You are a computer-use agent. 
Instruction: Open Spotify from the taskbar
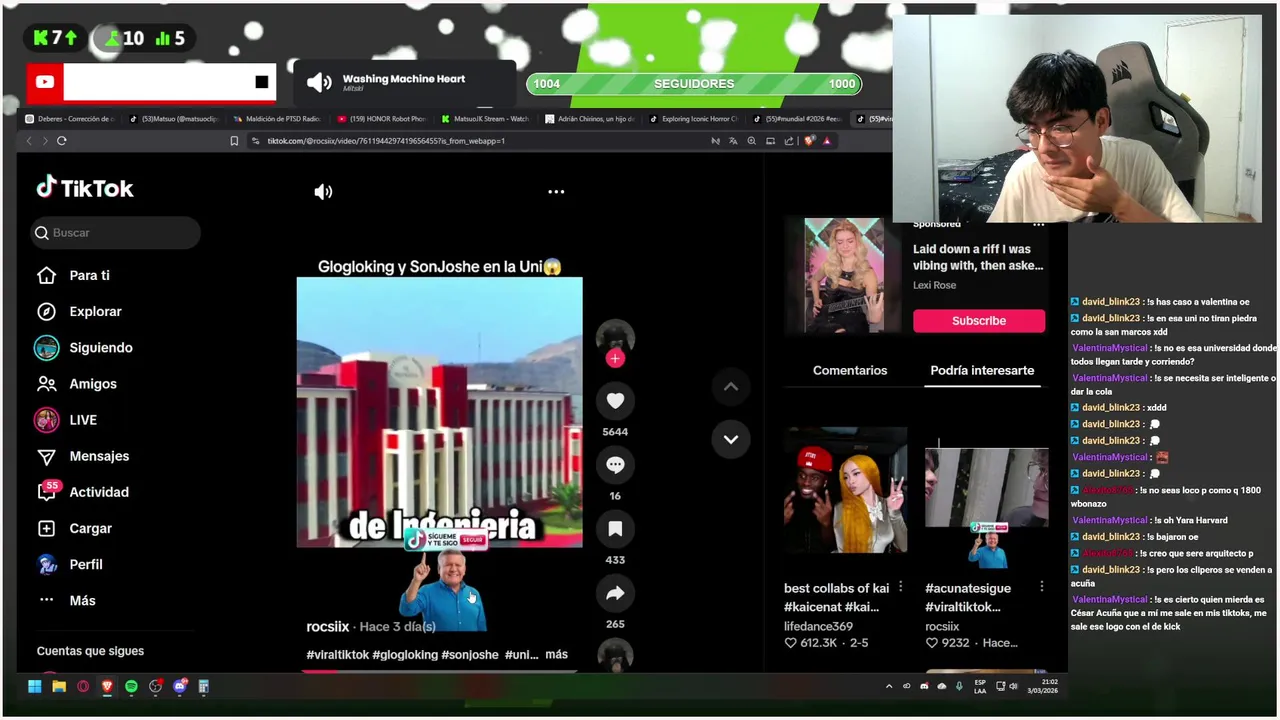tap(131, 686)
